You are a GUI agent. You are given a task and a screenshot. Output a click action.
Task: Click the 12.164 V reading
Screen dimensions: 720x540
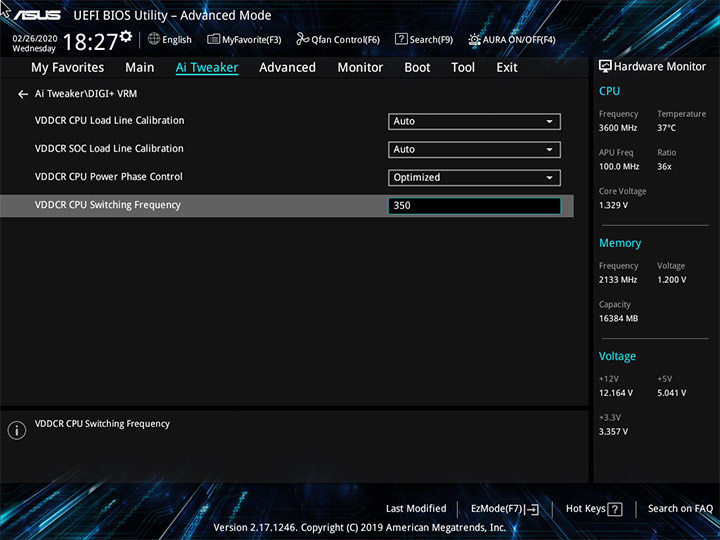point(615,393)
